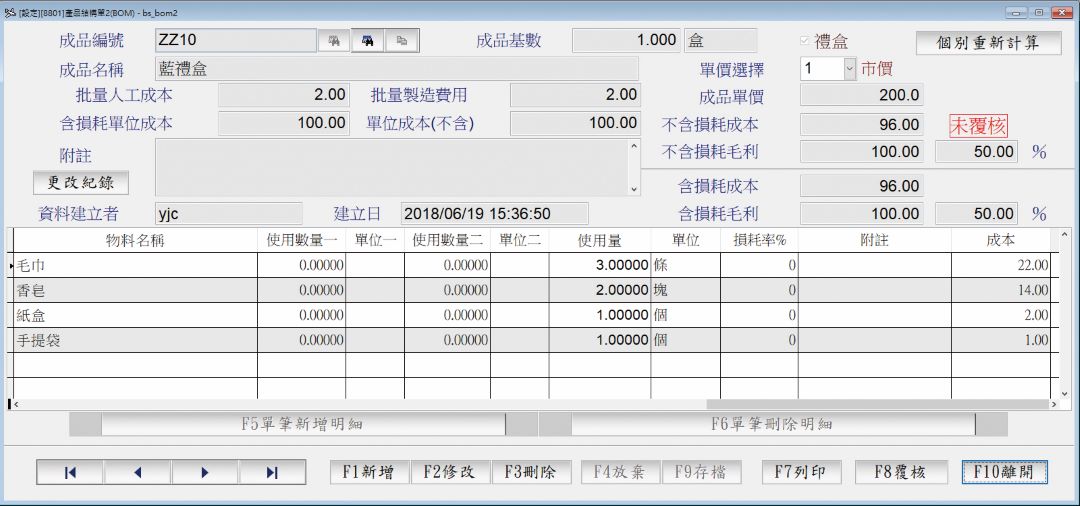
Task: Click F5單筆新增明細 button
Action: point(303,424)
